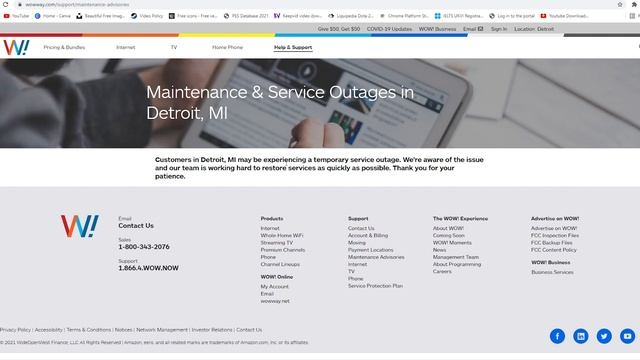
Task: Open the Internet menu in main navigation
Action: [x=125, y=47]
